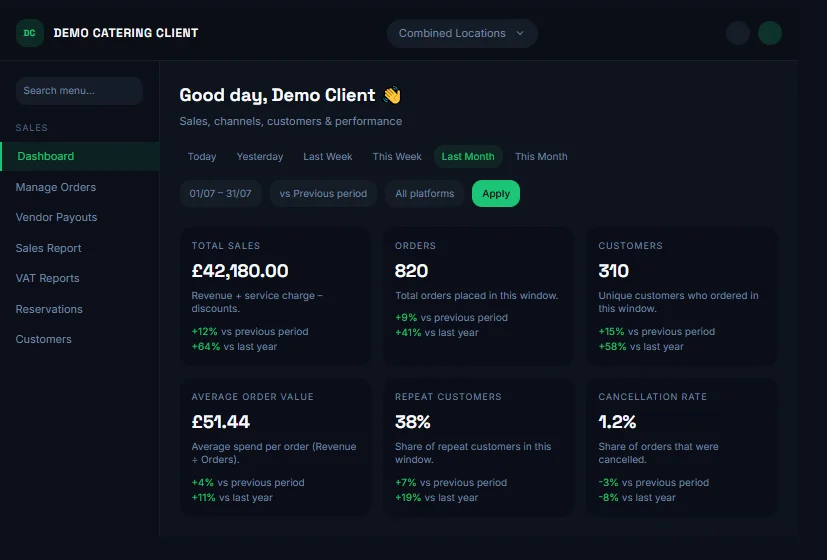Select the Yesterday period tab
The image size is (827, 560).
(x=260, y=157)
